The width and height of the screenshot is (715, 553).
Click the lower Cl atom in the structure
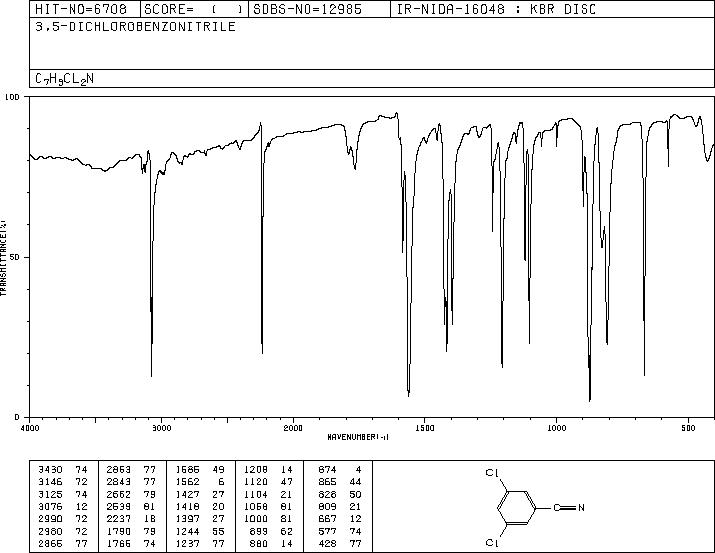[x=492, y=543]
